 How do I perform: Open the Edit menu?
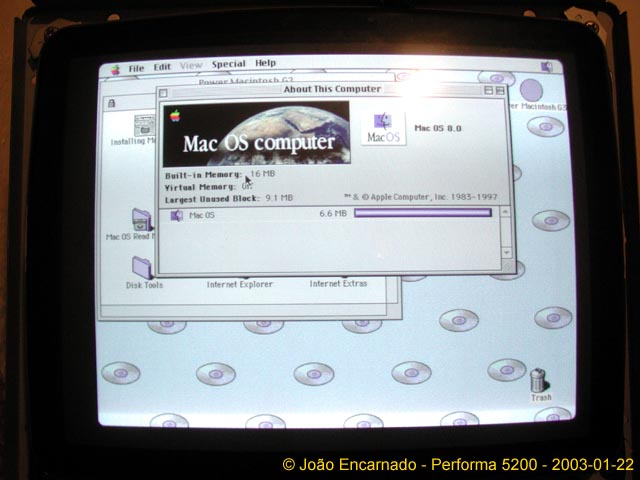point(162,67)
